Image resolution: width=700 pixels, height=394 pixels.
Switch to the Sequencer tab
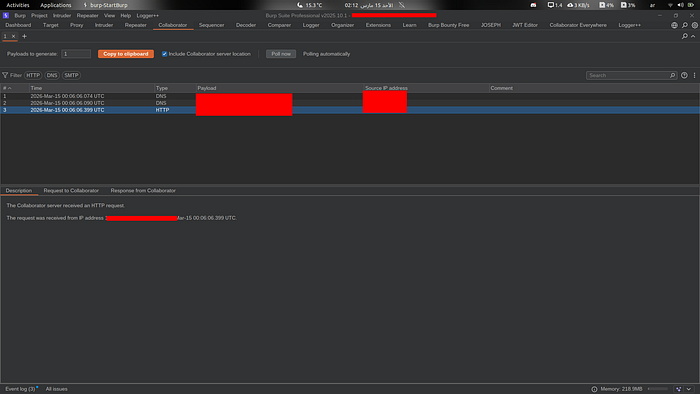point(212,25)
